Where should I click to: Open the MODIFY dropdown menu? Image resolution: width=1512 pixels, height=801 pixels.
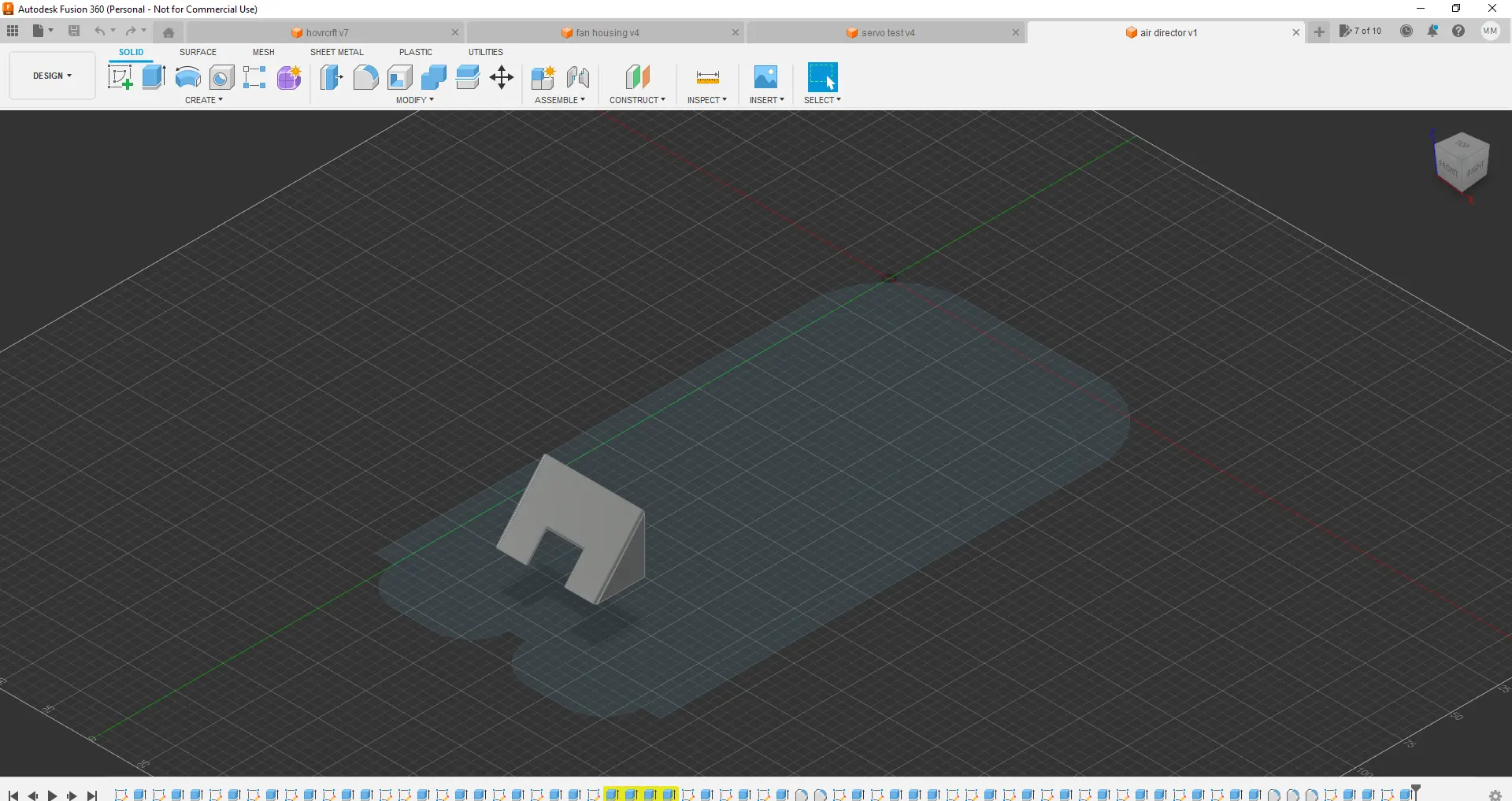(414, 100)
